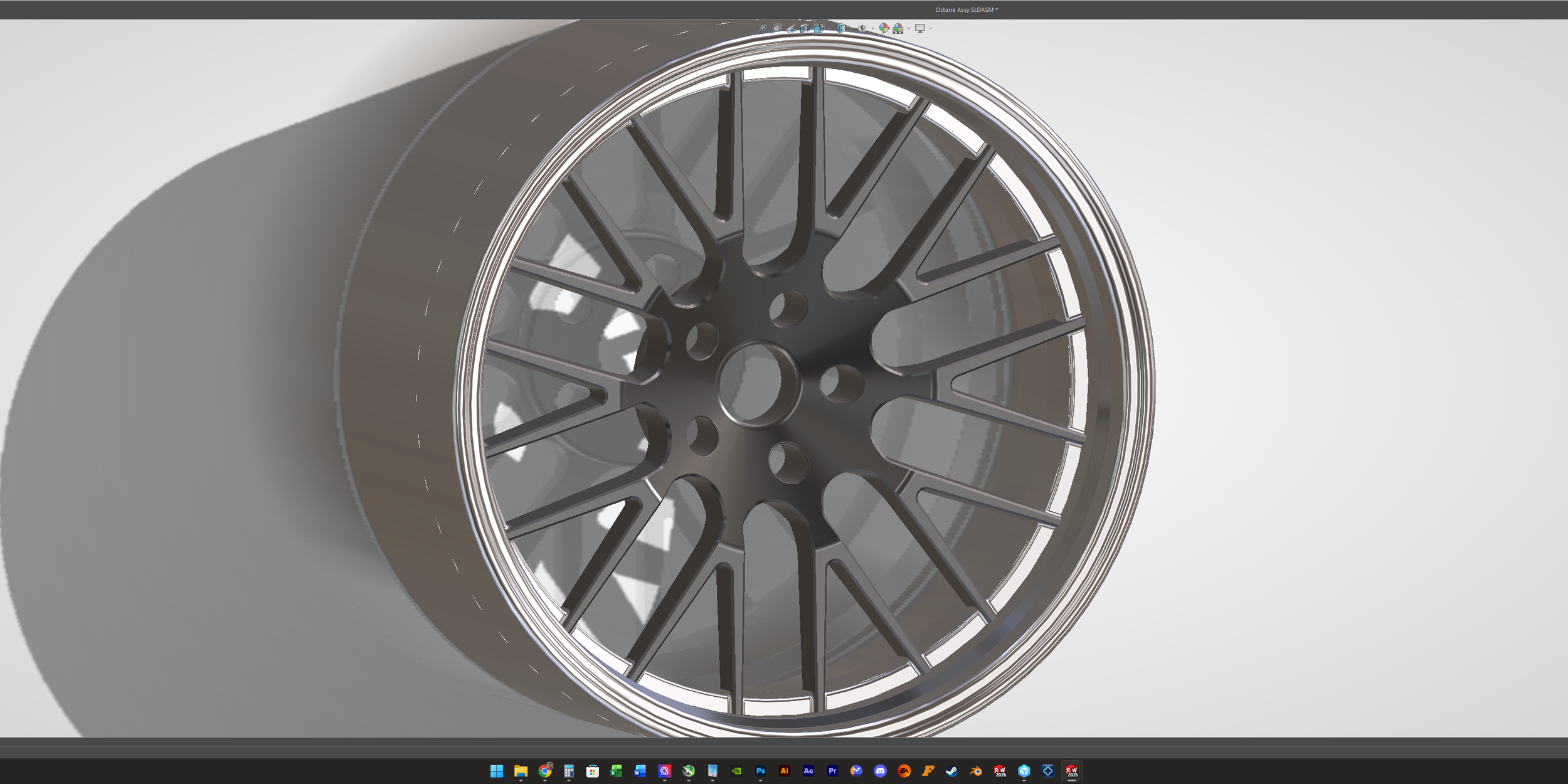Viewport: 1568px width, 784px height.
Task: Open the View Orientation cube
Action: tap(818, 28)
